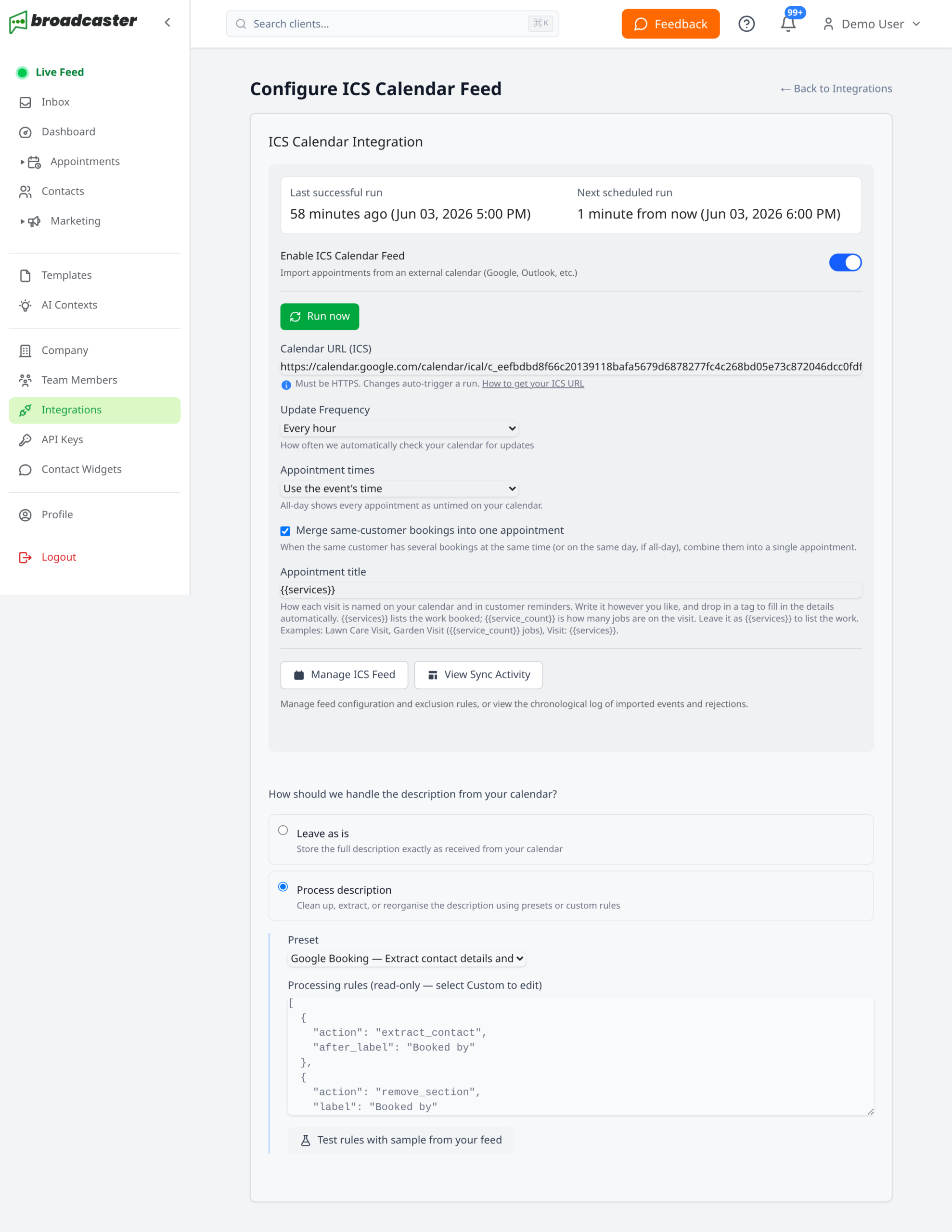Open Manage ICS Feed

click(x=344, y=675)
